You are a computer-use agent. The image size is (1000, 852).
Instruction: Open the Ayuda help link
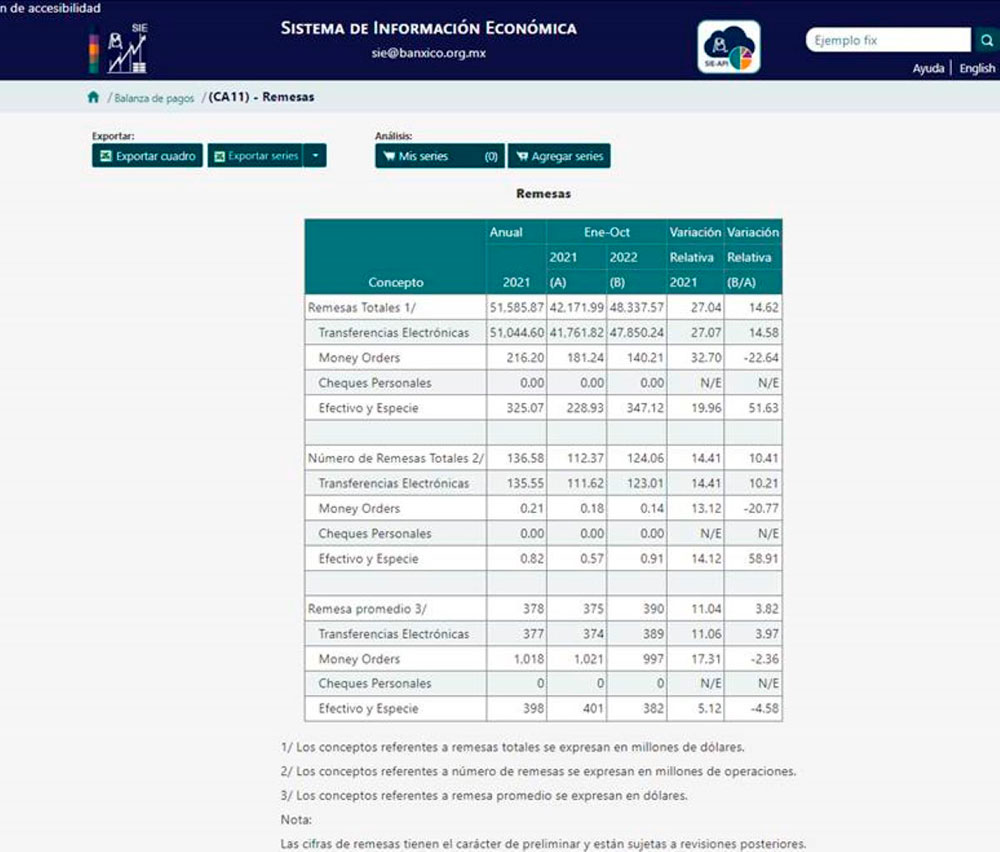pos(928,68)
